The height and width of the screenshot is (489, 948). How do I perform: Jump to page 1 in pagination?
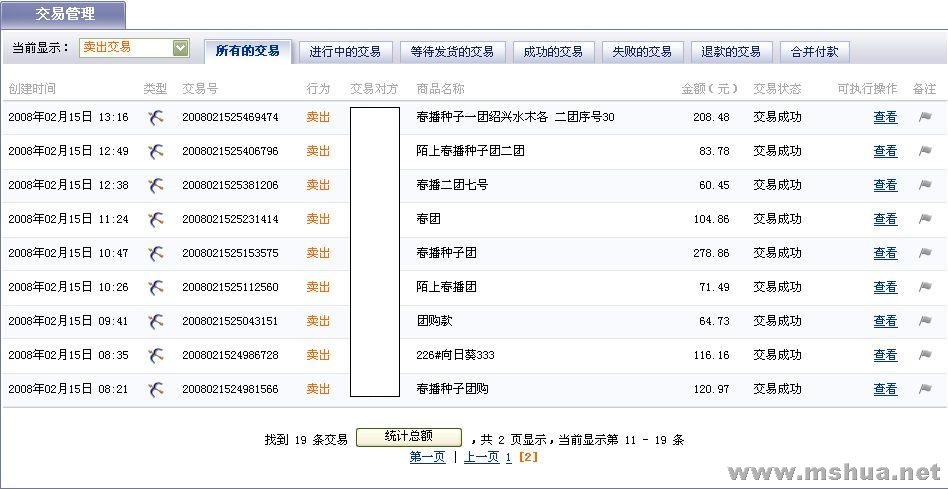(508, 457)
